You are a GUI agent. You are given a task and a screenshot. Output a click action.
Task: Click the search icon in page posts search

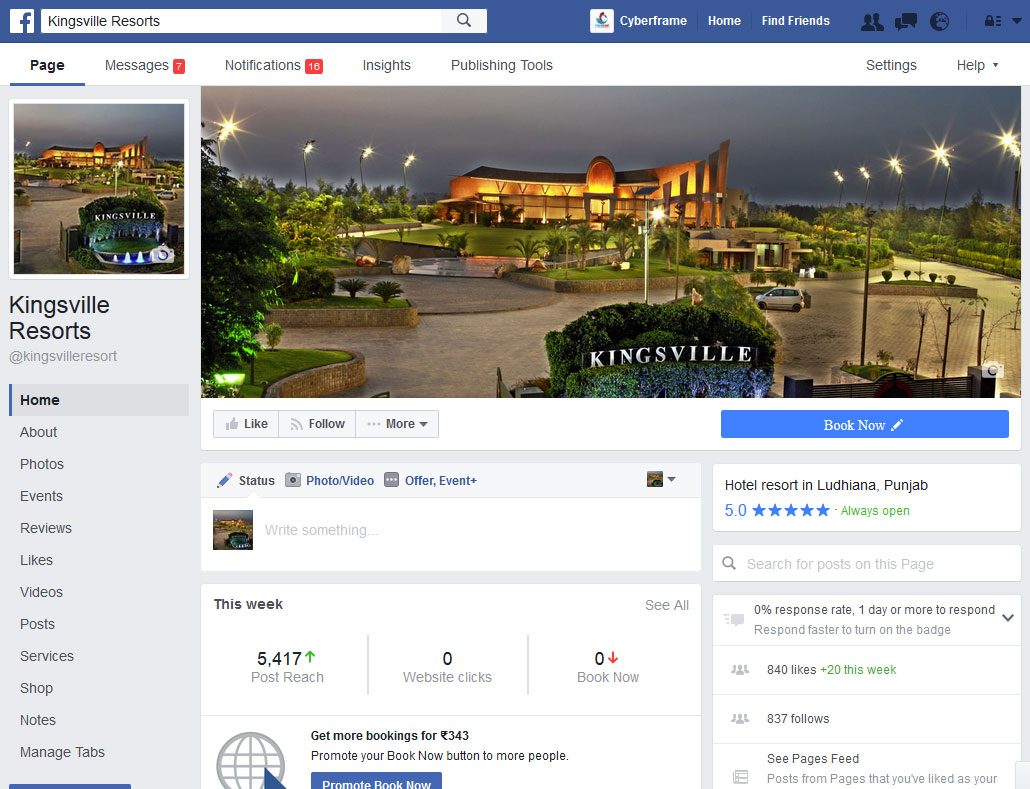click(729, 564)
